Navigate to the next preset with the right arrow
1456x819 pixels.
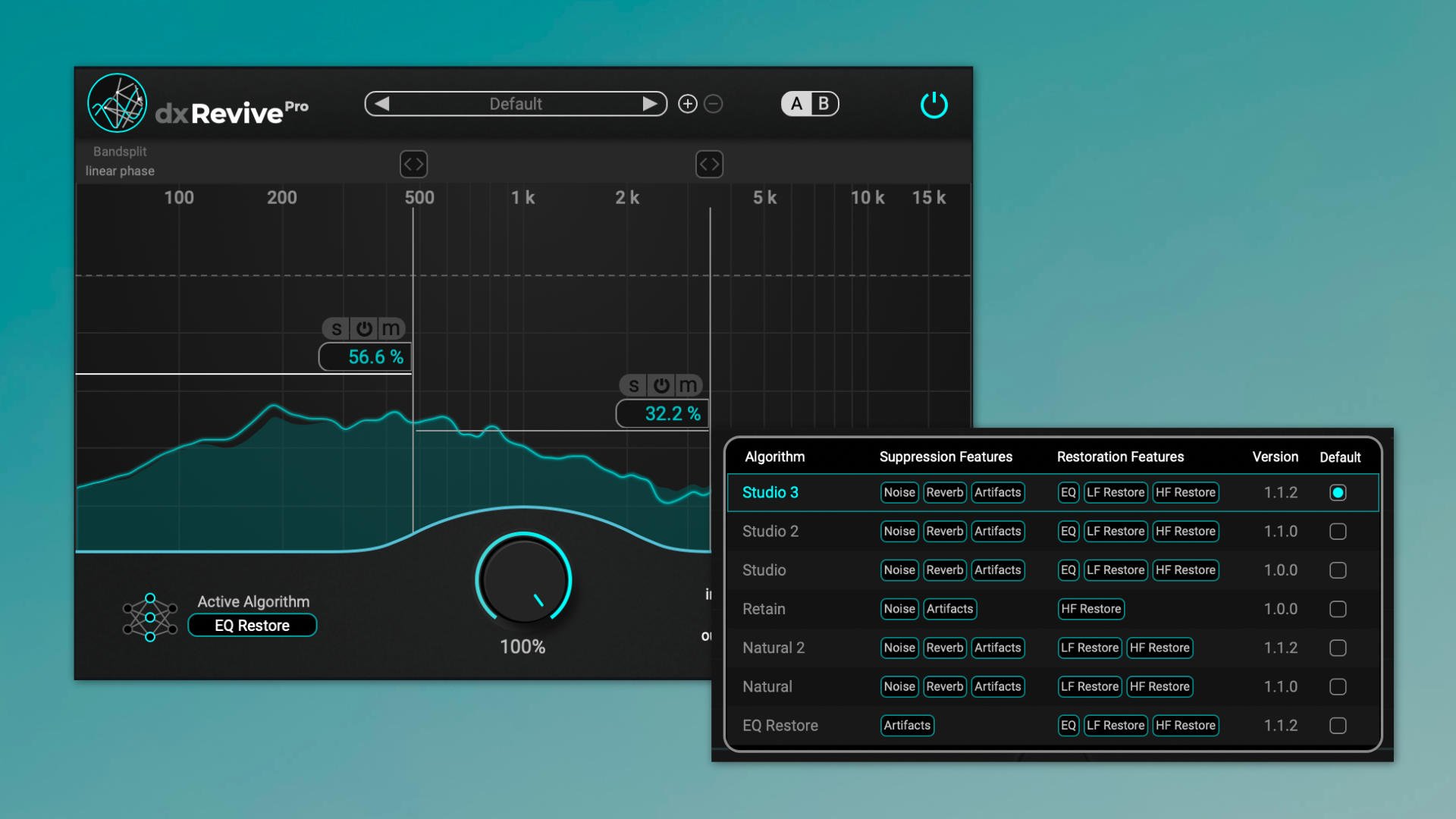pos(649,104)
